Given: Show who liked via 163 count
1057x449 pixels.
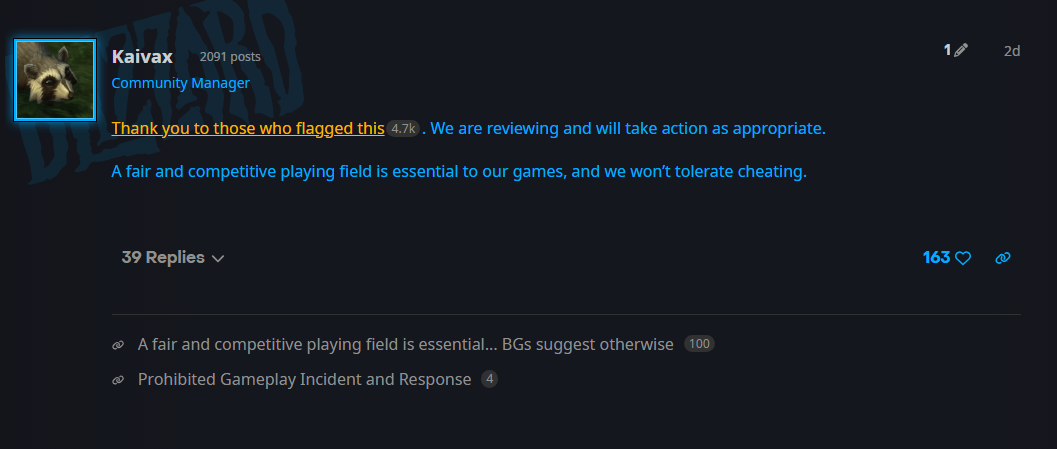Looking at the screenshot, I should [x=936, y=258].
